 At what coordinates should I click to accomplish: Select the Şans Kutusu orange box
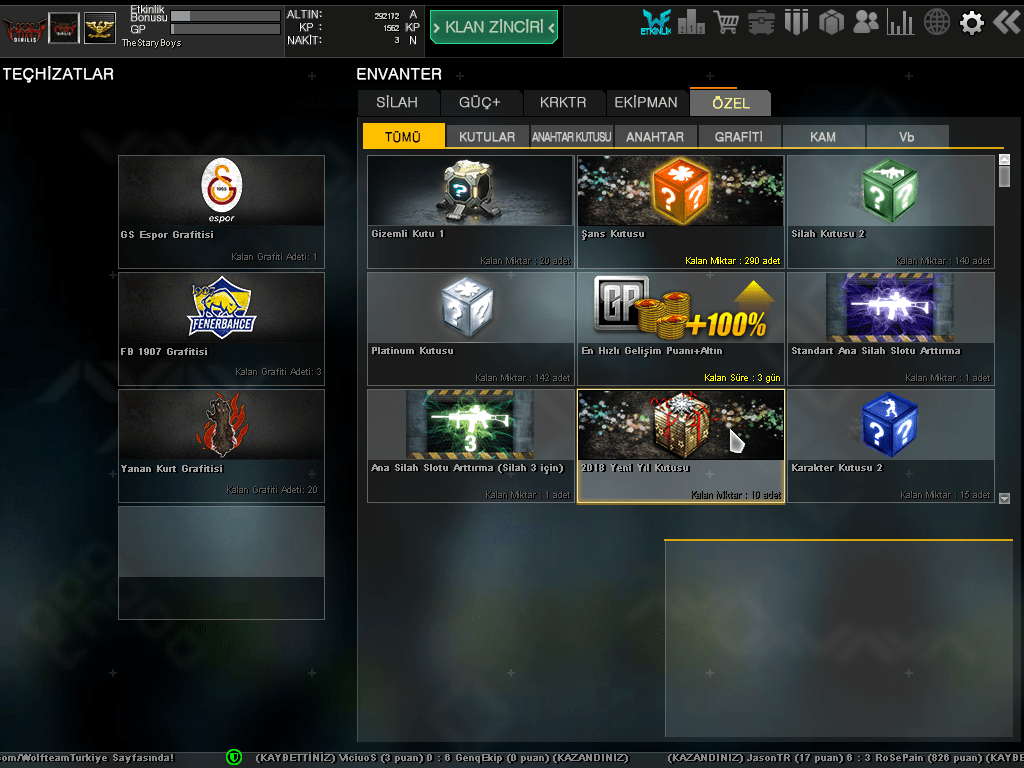click(680, 212)
